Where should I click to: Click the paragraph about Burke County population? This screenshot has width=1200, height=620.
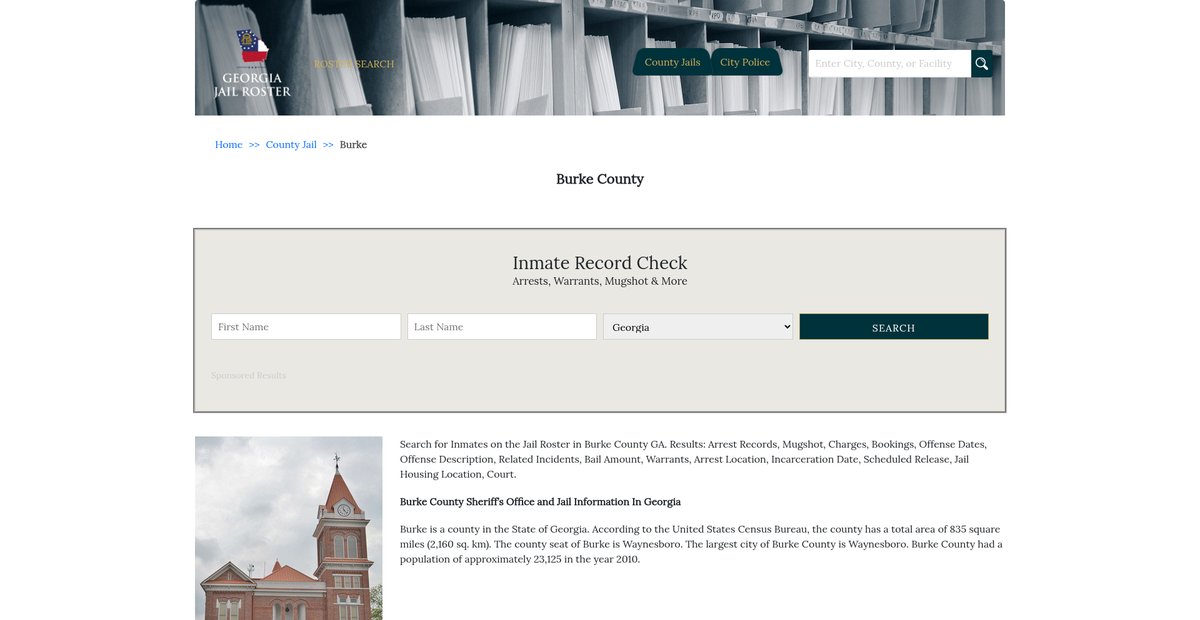[x=700, y=544]
